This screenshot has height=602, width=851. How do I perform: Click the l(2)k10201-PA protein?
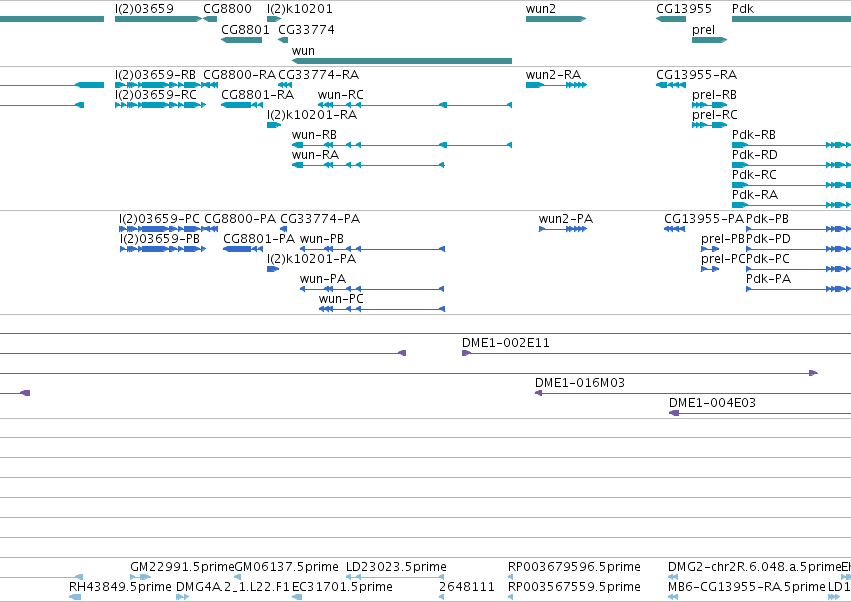[273, 269]
